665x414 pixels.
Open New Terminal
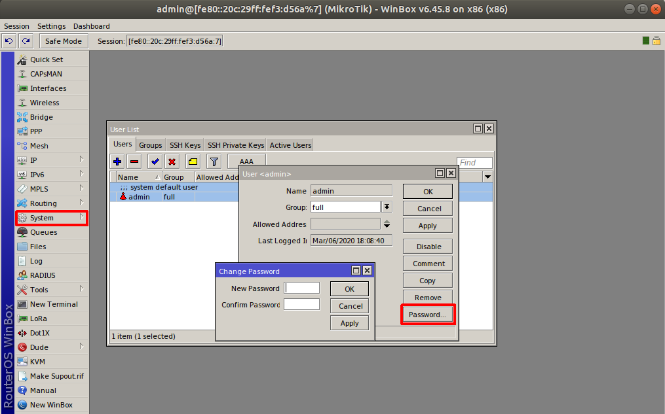tap(52, 304)
